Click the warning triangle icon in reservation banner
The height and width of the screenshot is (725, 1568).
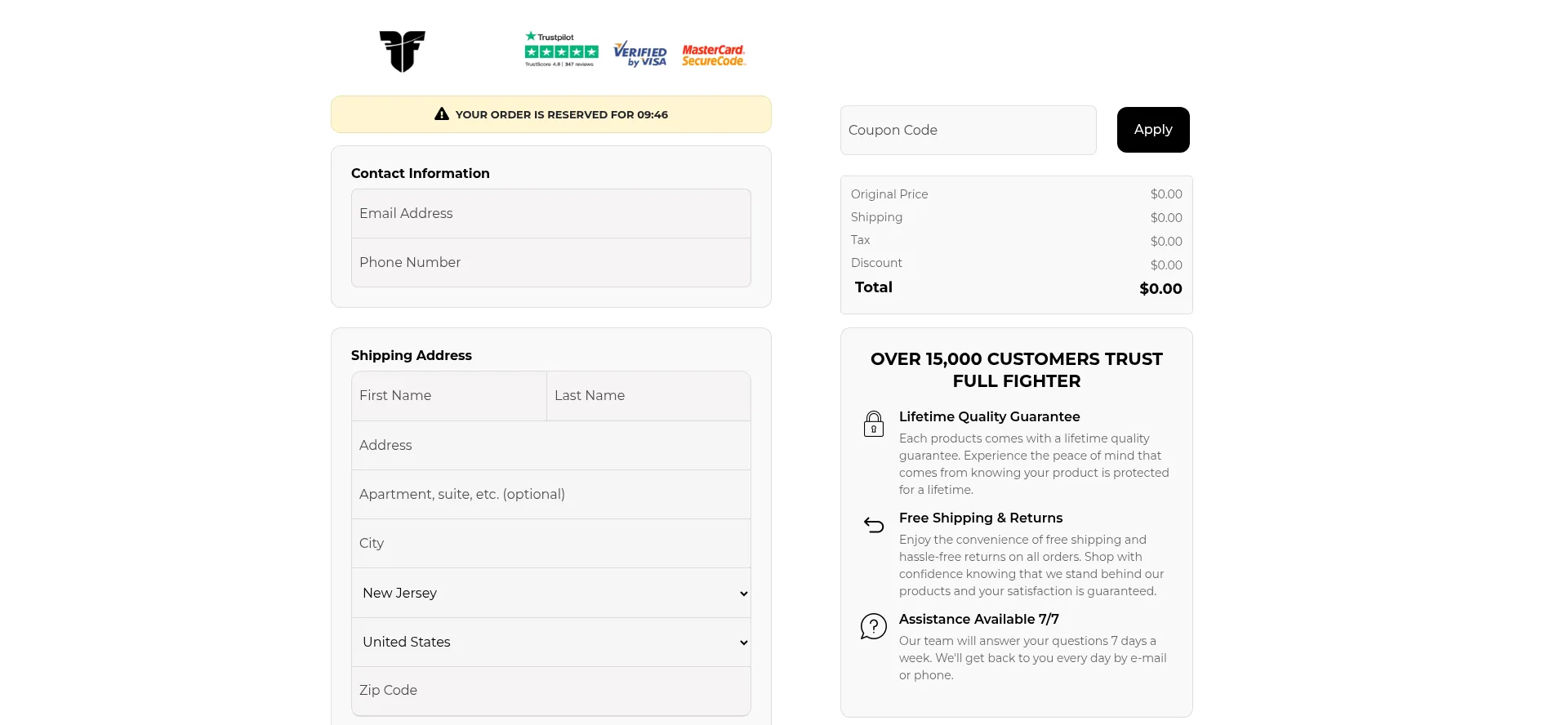pos(442,114)
